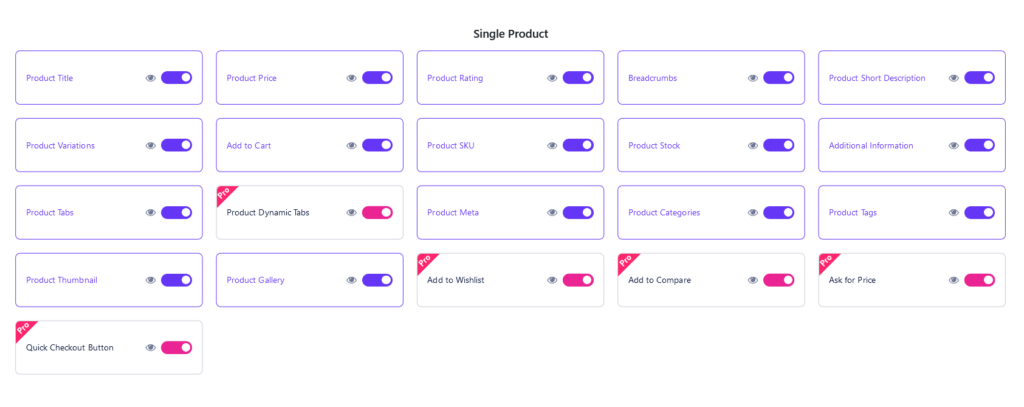This screenshot has width=1024, height=407.
Task: Click the eye icon on Product Dynamic Tabs
Action: point(351,213)
